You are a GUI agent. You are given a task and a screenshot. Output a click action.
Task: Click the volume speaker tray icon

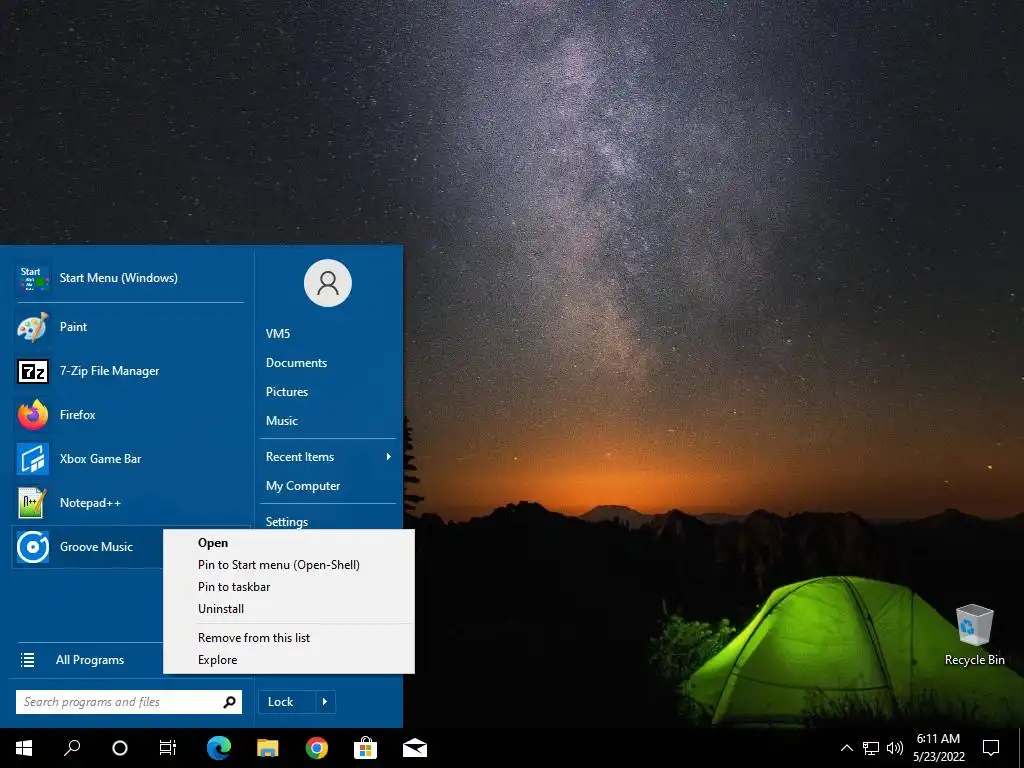click(895, 748)
